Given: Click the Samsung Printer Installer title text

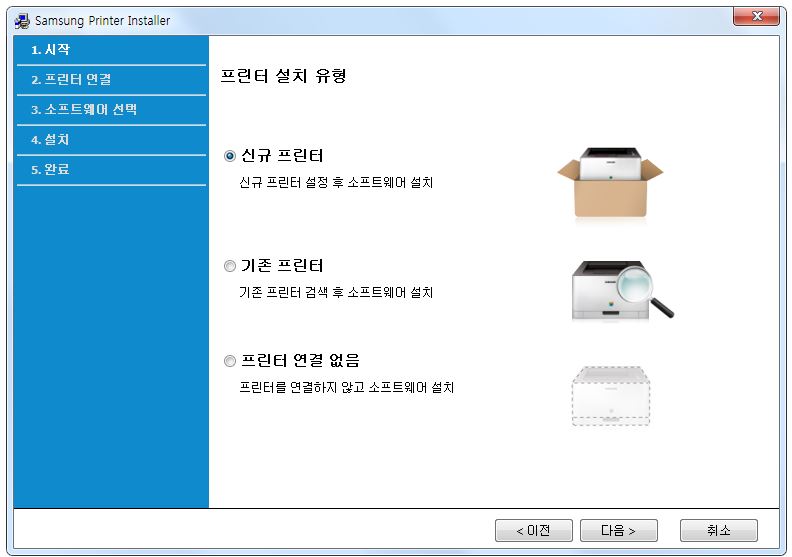Looking at the screenshot, I should tap(103, 21).
